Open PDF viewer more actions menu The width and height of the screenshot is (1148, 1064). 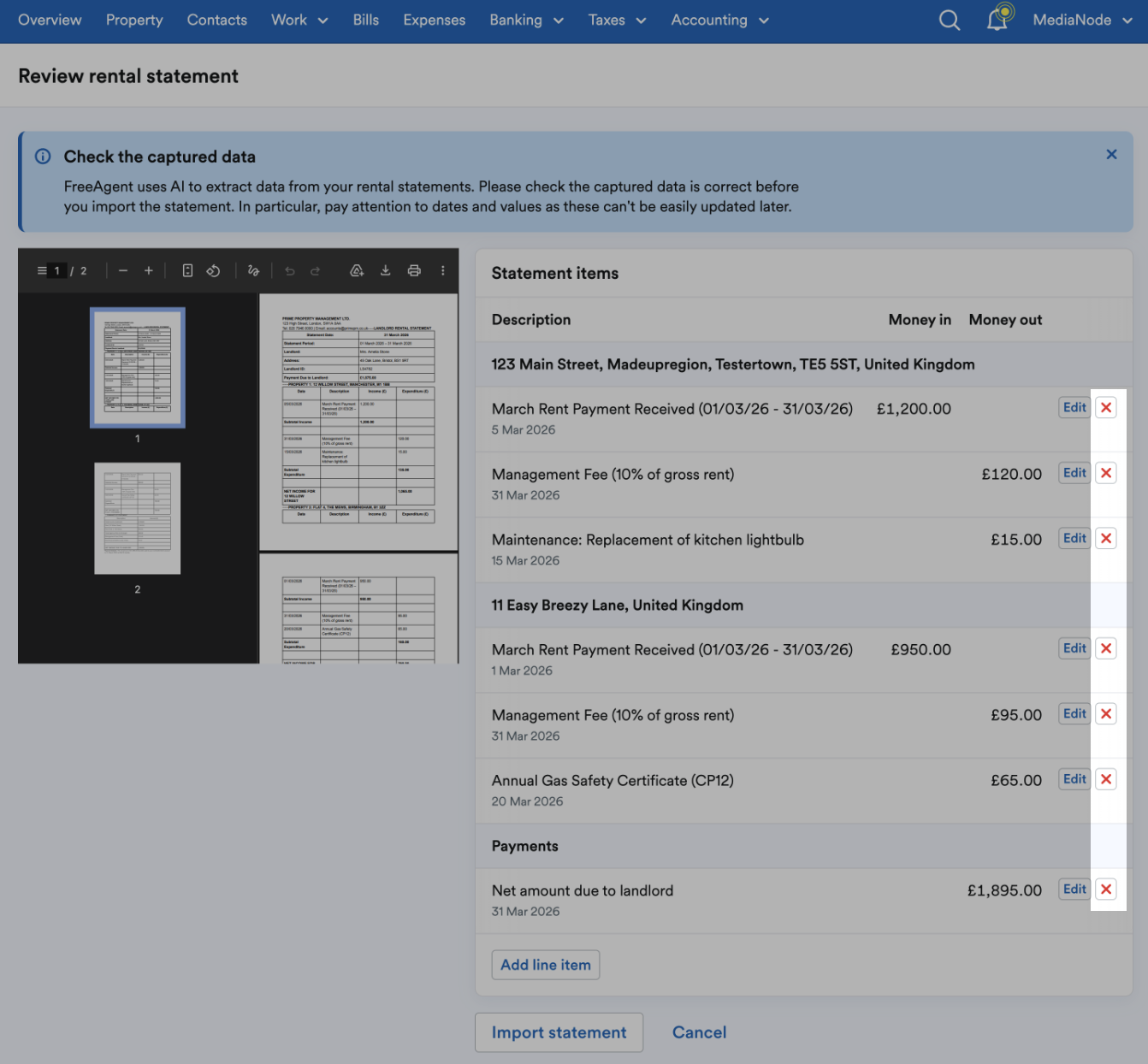(443, 271)
